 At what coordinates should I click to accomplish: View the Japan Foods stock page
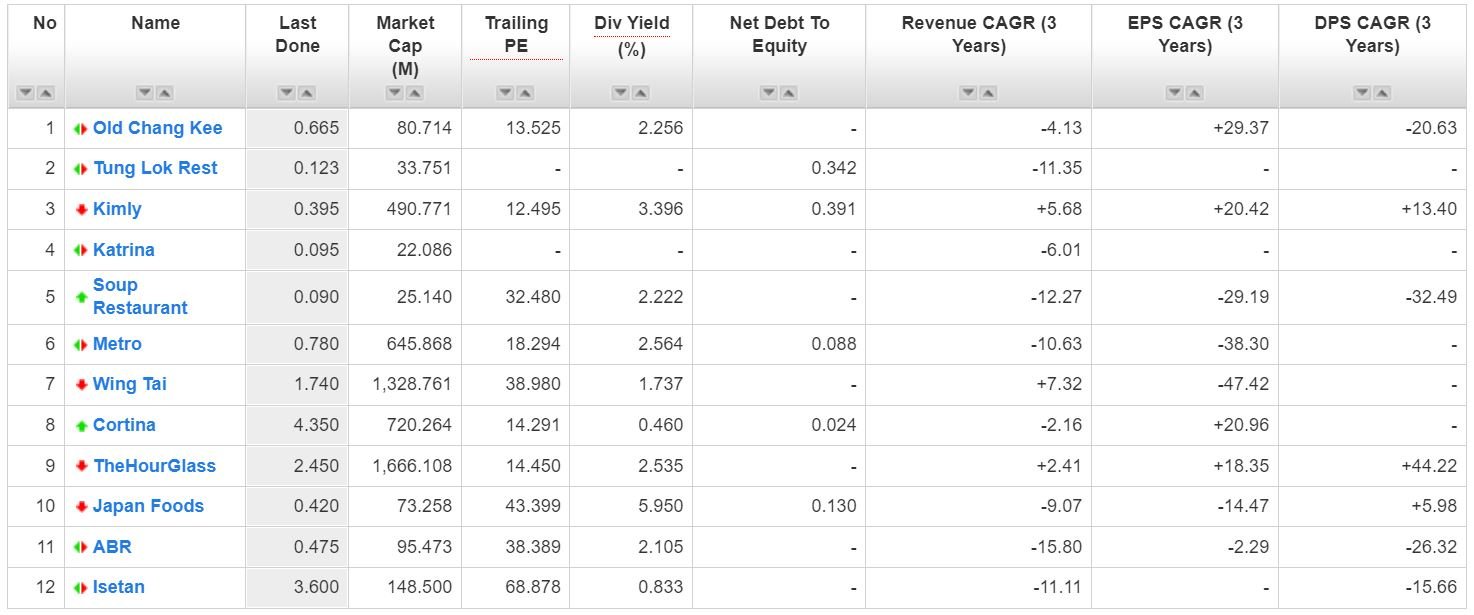pyautogui.click(x=148, y=506)
